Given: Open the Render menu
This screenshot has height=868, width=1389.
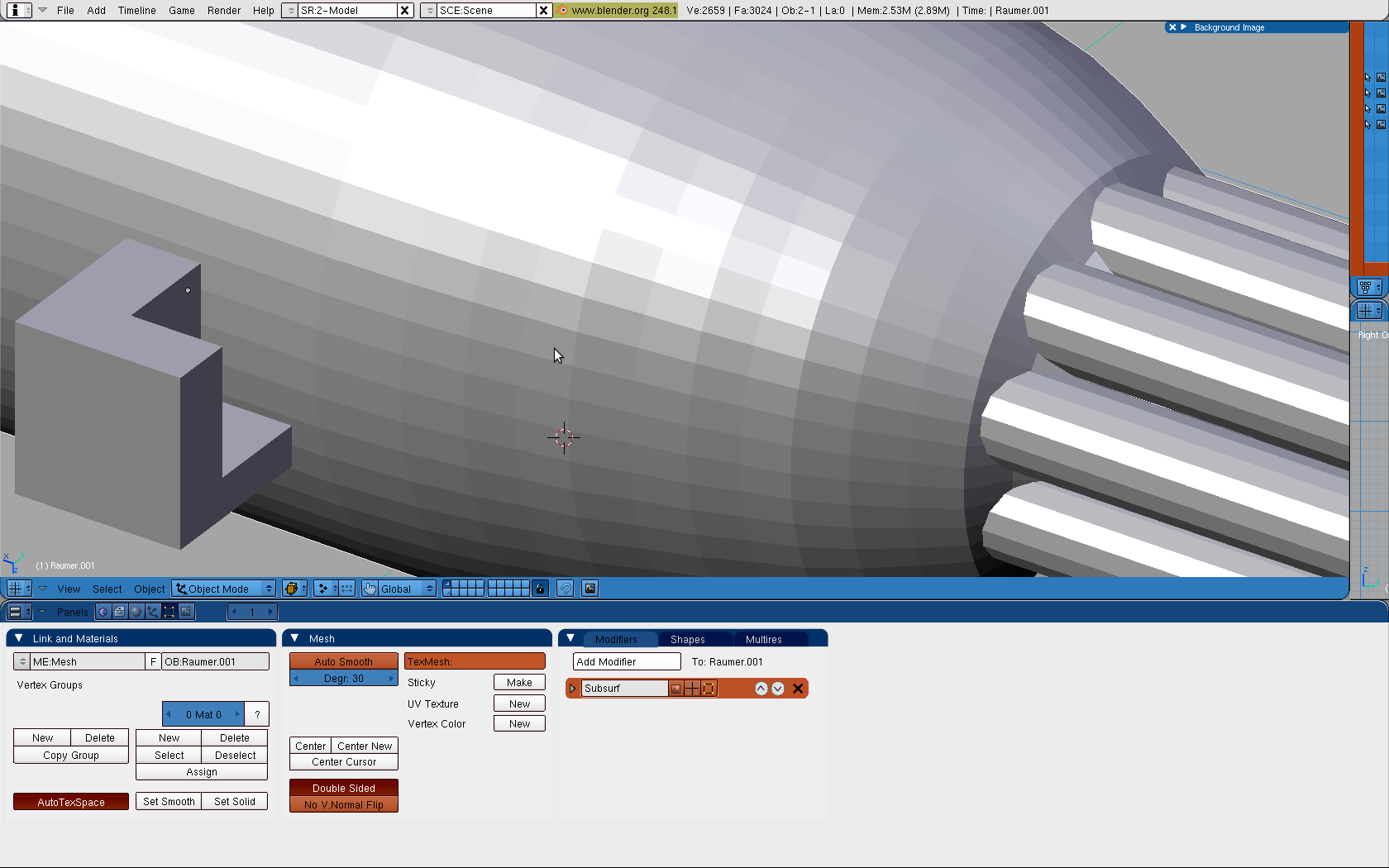Looking at the screenshot, I should (223, 11).
